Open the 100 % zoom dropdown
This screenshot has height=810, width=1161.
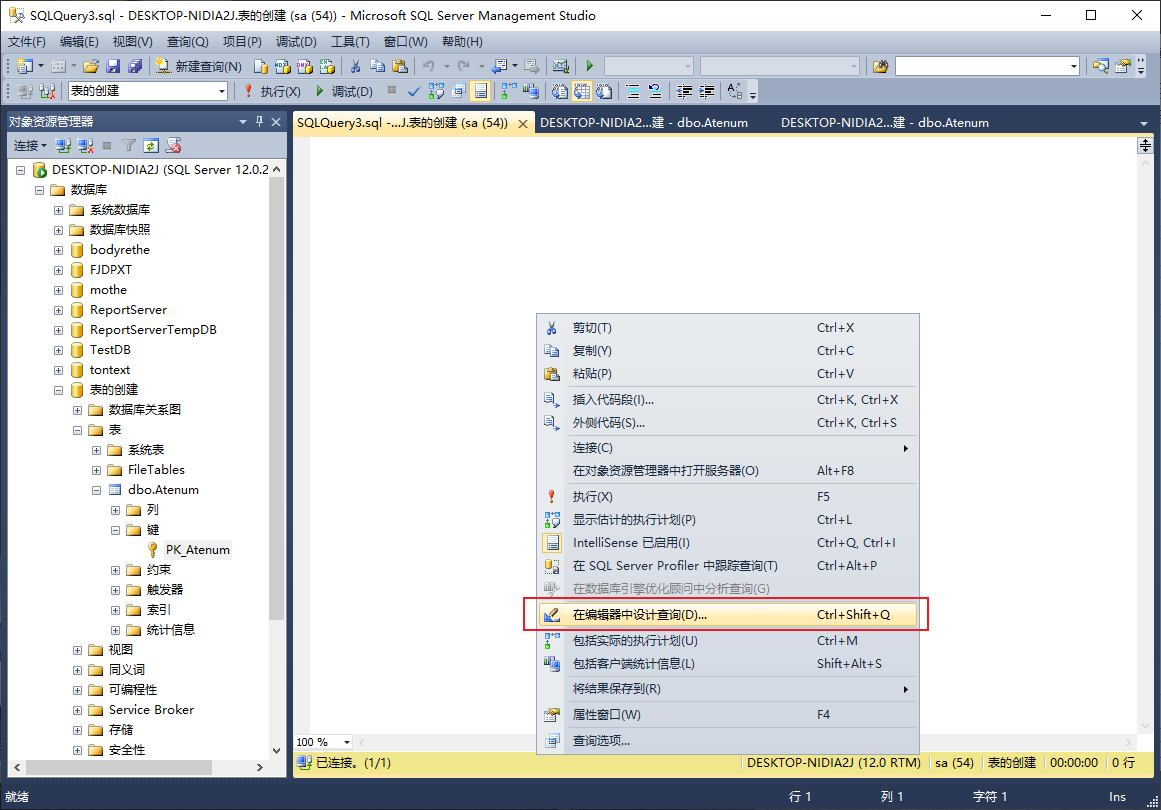346,742
